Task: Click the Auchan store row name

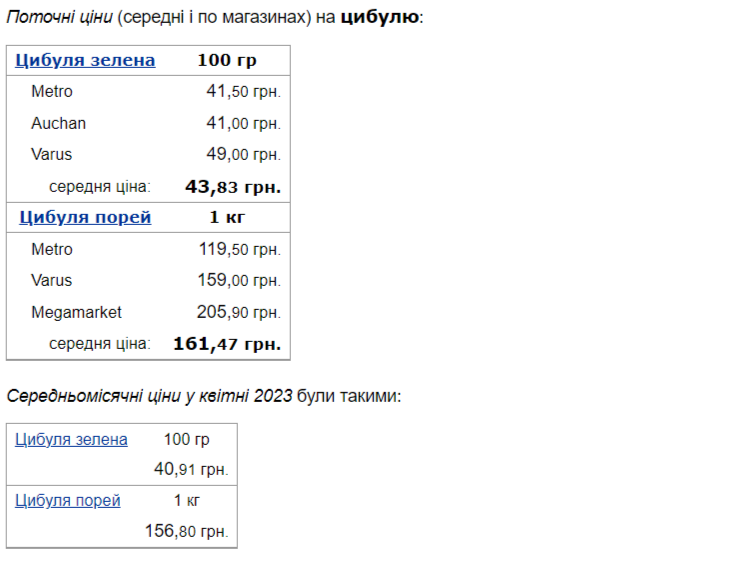Action: (x=58, y=123)
